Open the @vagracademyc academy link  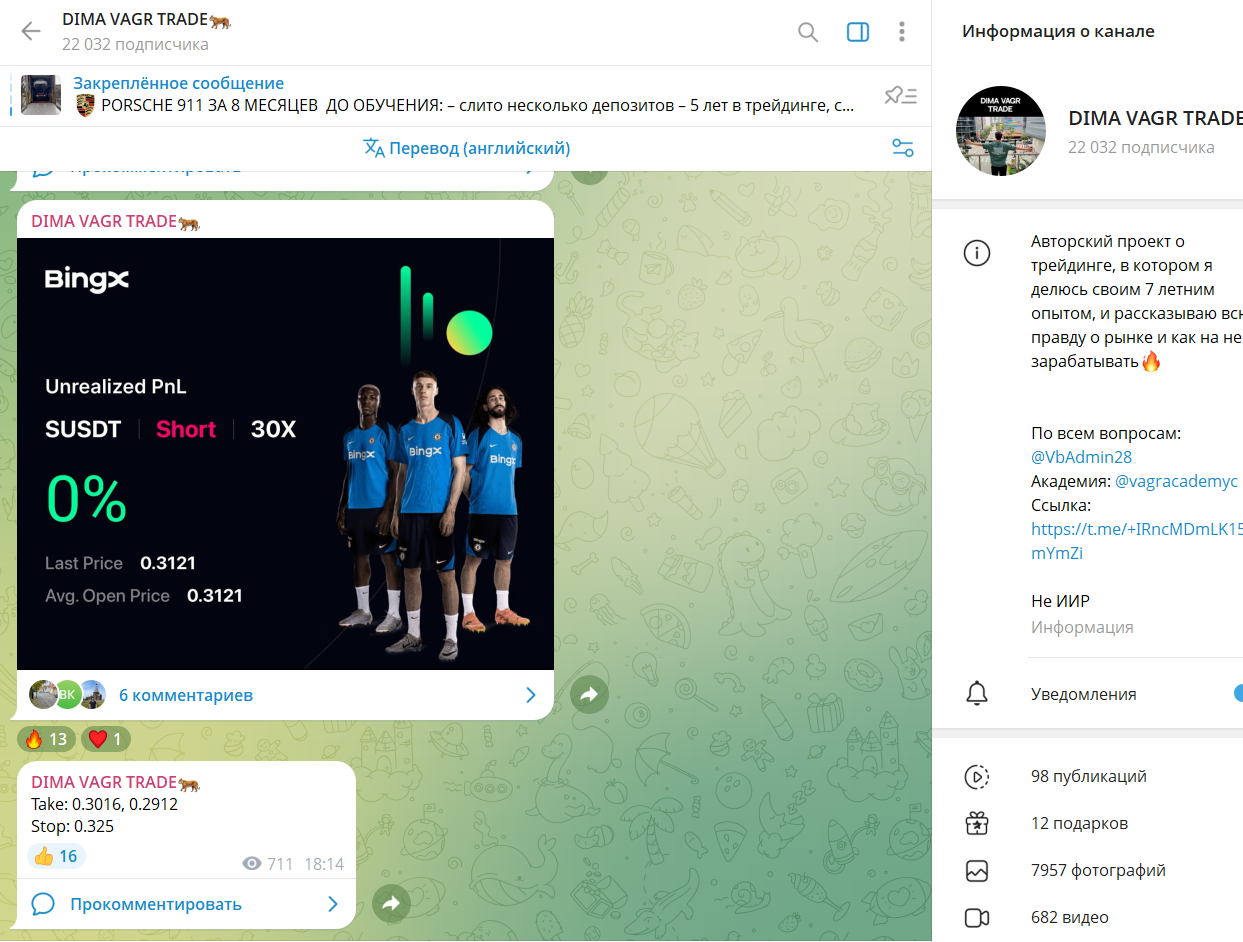[x=1176, y=481]
